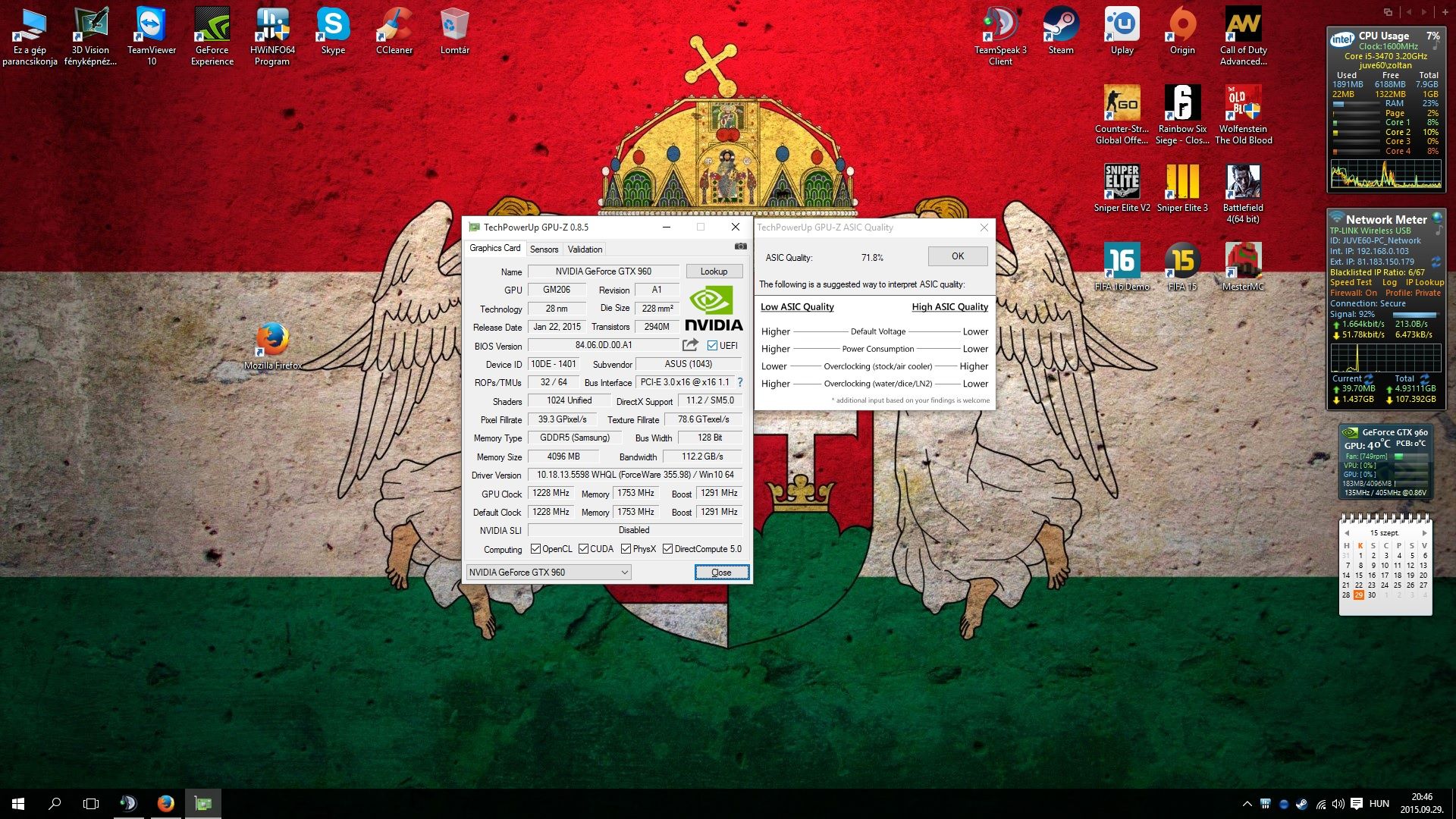Click Close button in GPU-Z
This screenshot has height=819, width=1456.
click(x=721, y=573)
